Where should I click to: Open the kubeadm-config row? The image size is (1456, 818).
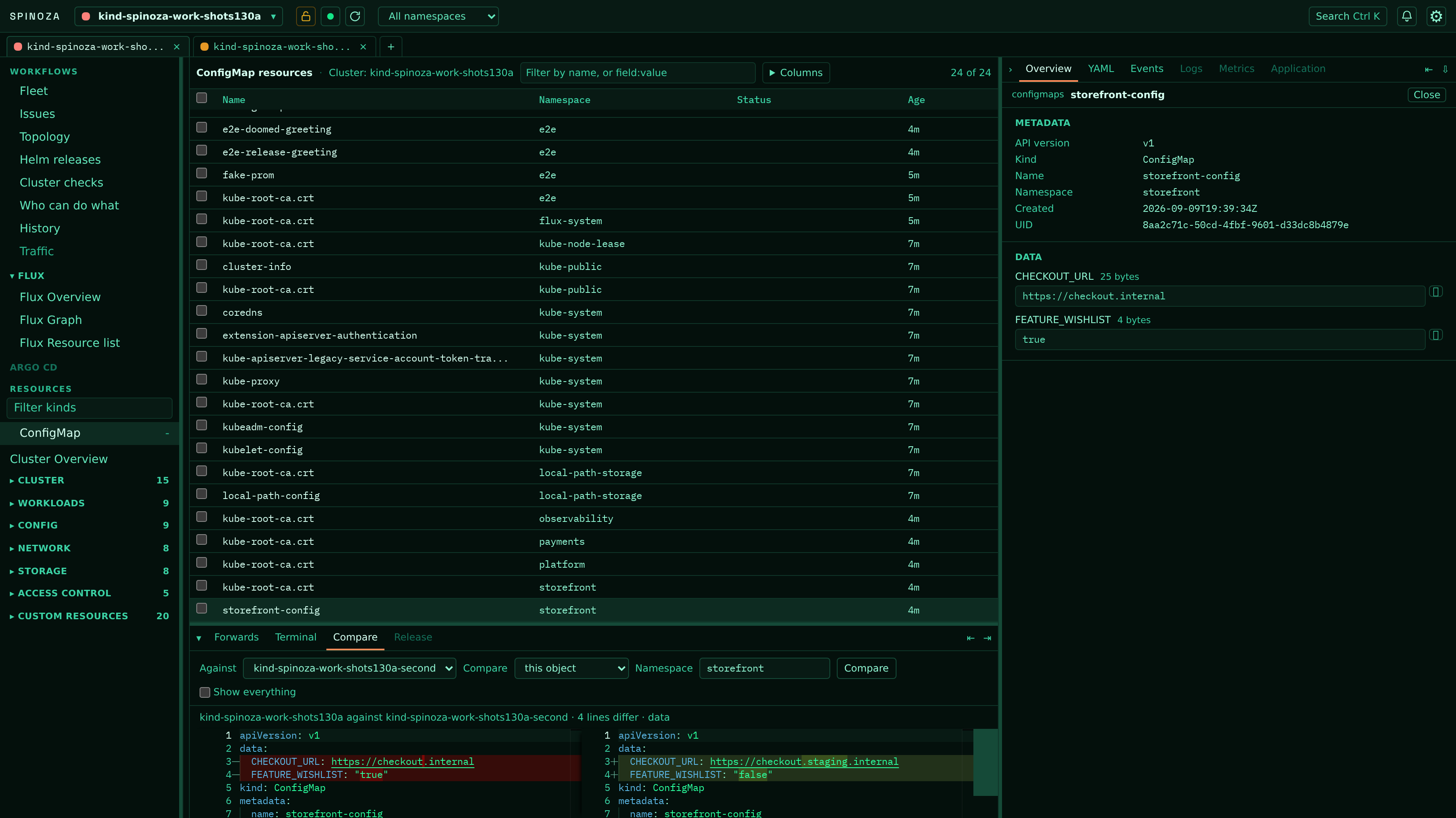(593, 427)
